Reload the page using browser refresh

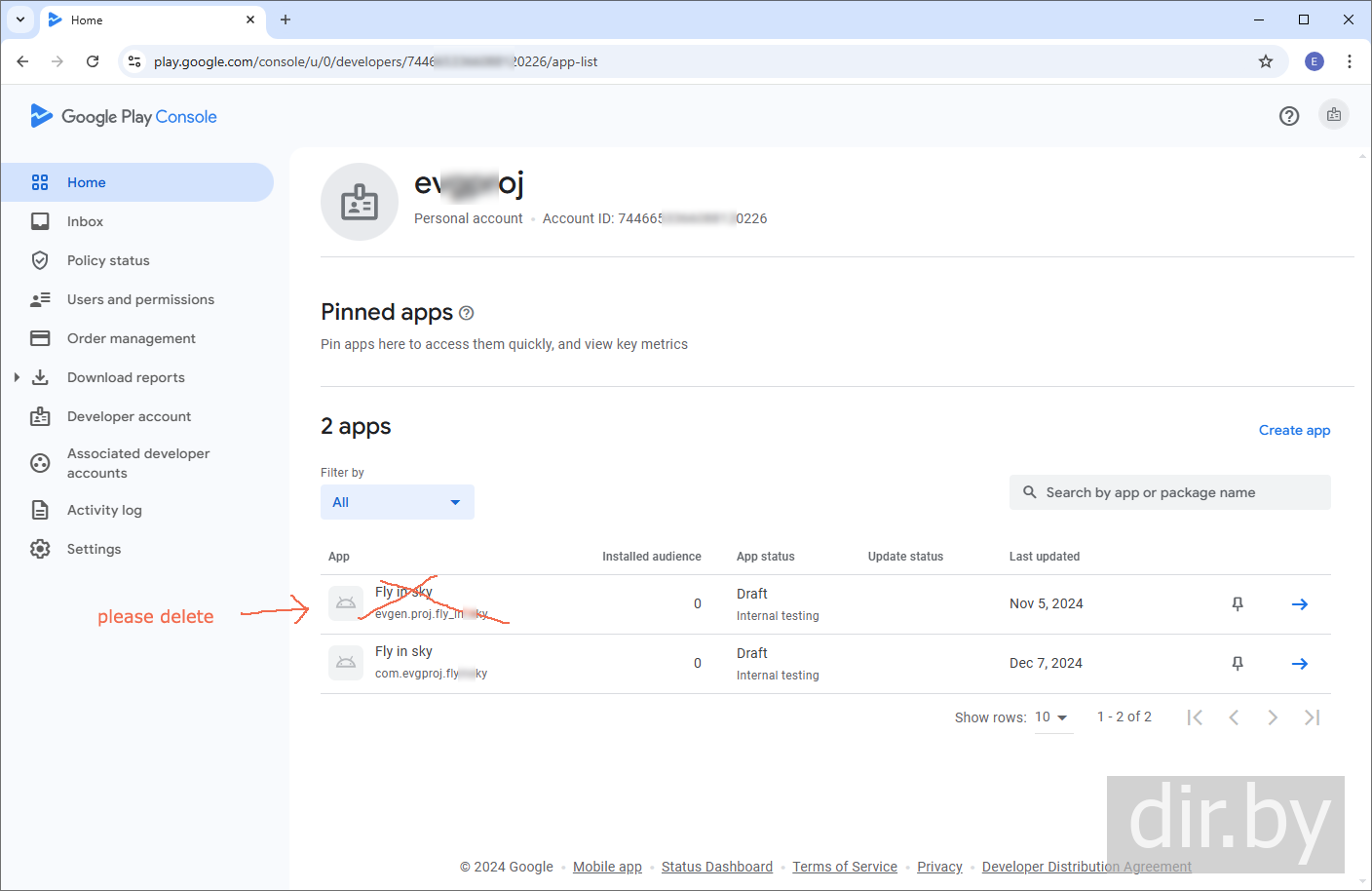93,61
